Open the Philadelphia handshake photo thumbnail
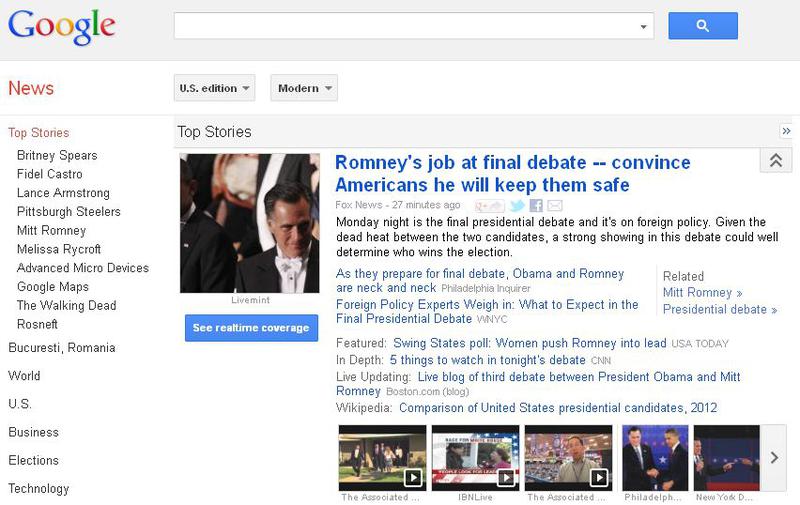Viewport: 800px width, 505px height. click(655, 458)
